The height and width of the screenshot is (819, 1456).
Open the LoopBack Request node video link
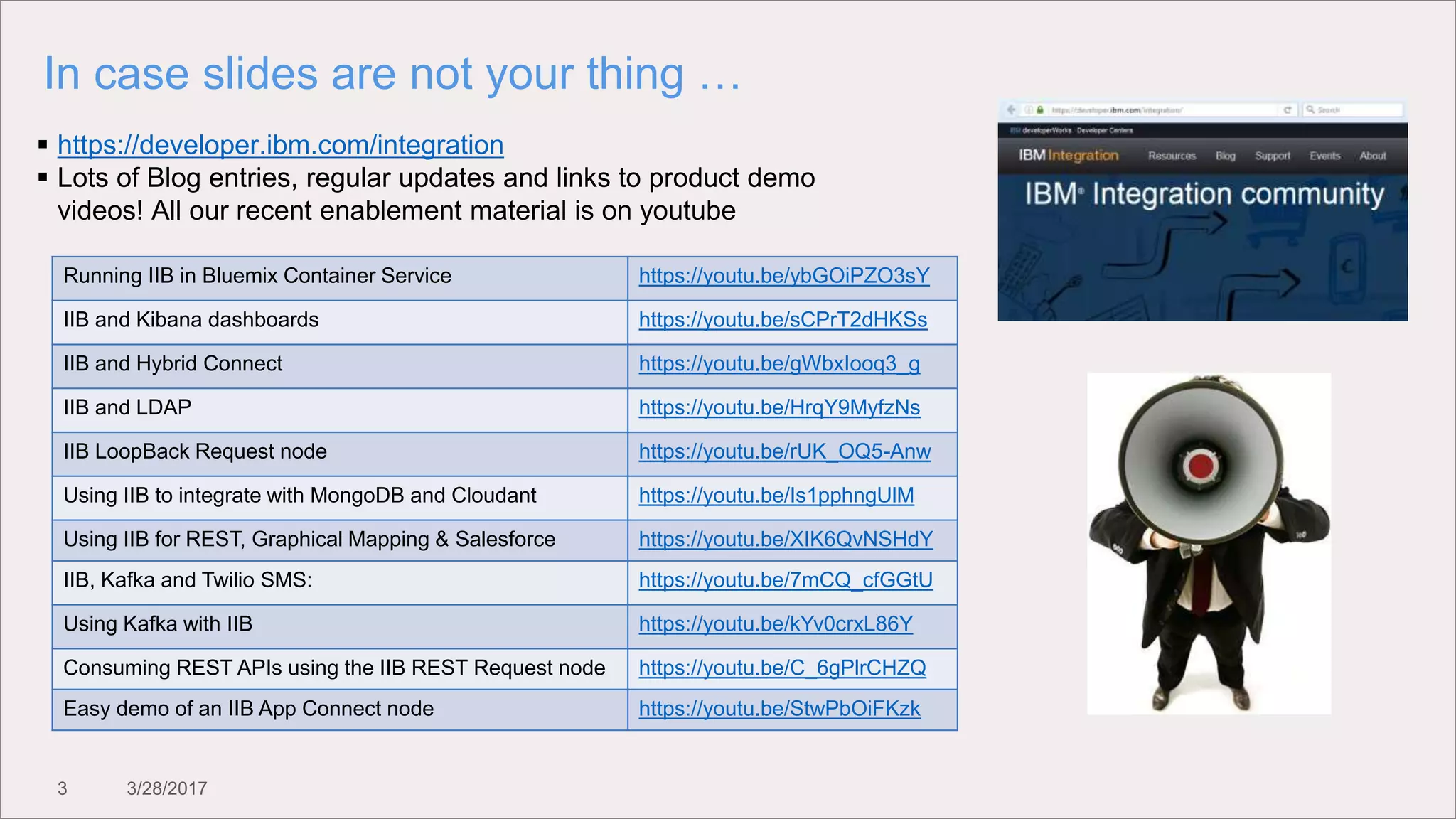(785, 451)
